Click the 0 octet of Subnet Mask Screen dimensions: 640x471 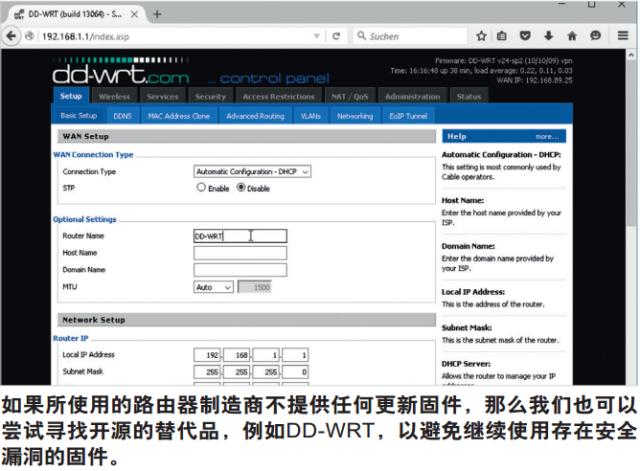(295, 372)
